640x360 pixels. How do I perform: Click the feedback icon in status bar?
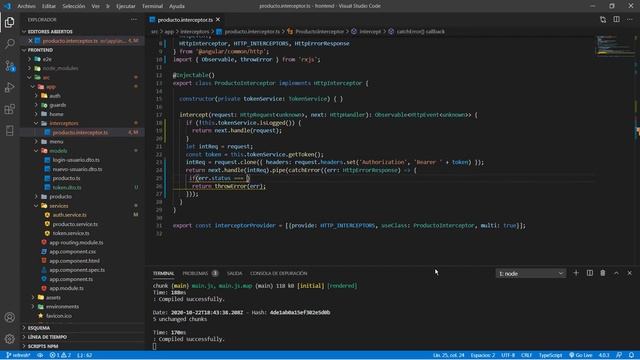[619, 355]
